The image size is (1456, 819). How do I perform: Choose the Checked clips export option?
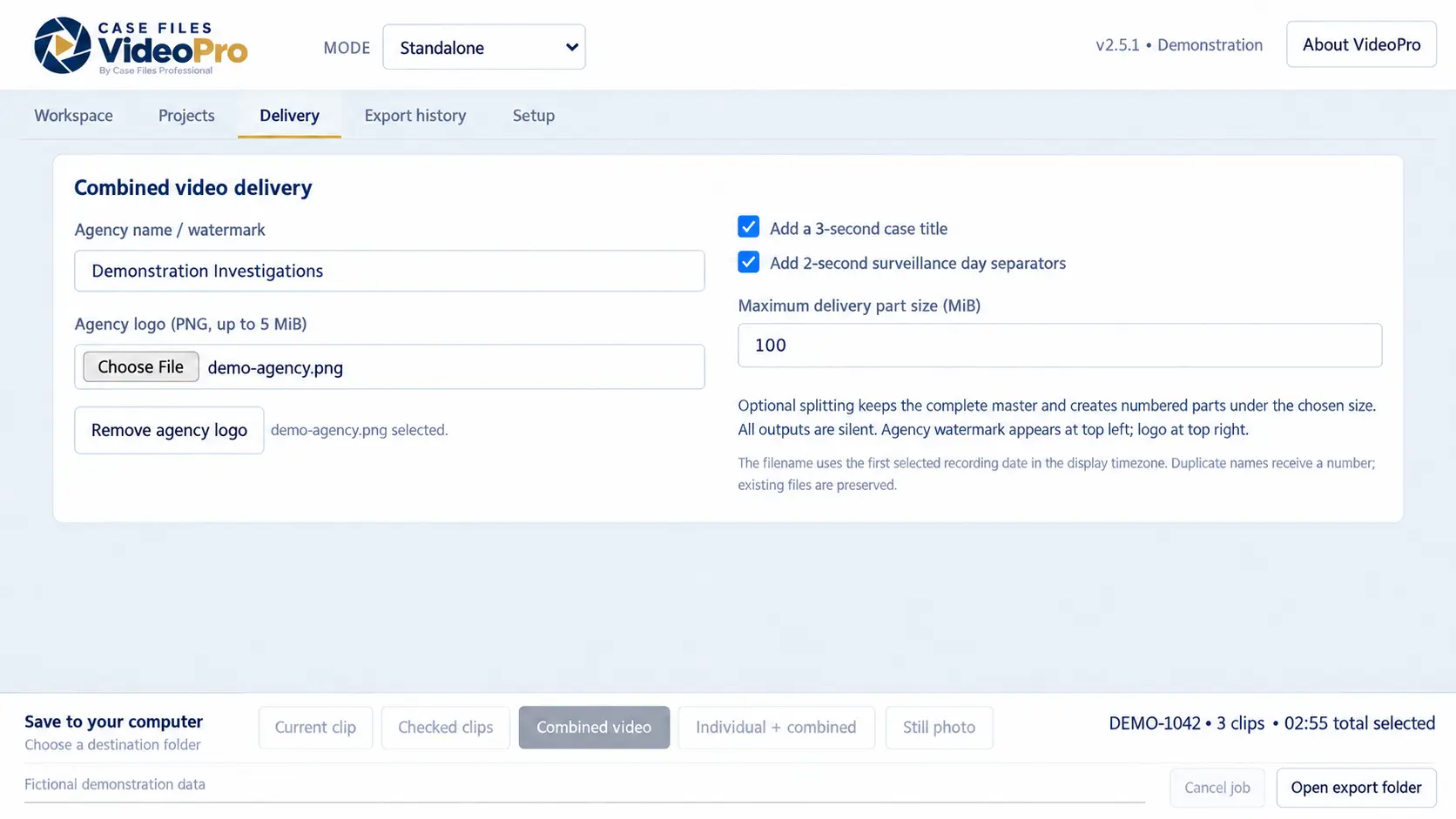click(445, 728)
